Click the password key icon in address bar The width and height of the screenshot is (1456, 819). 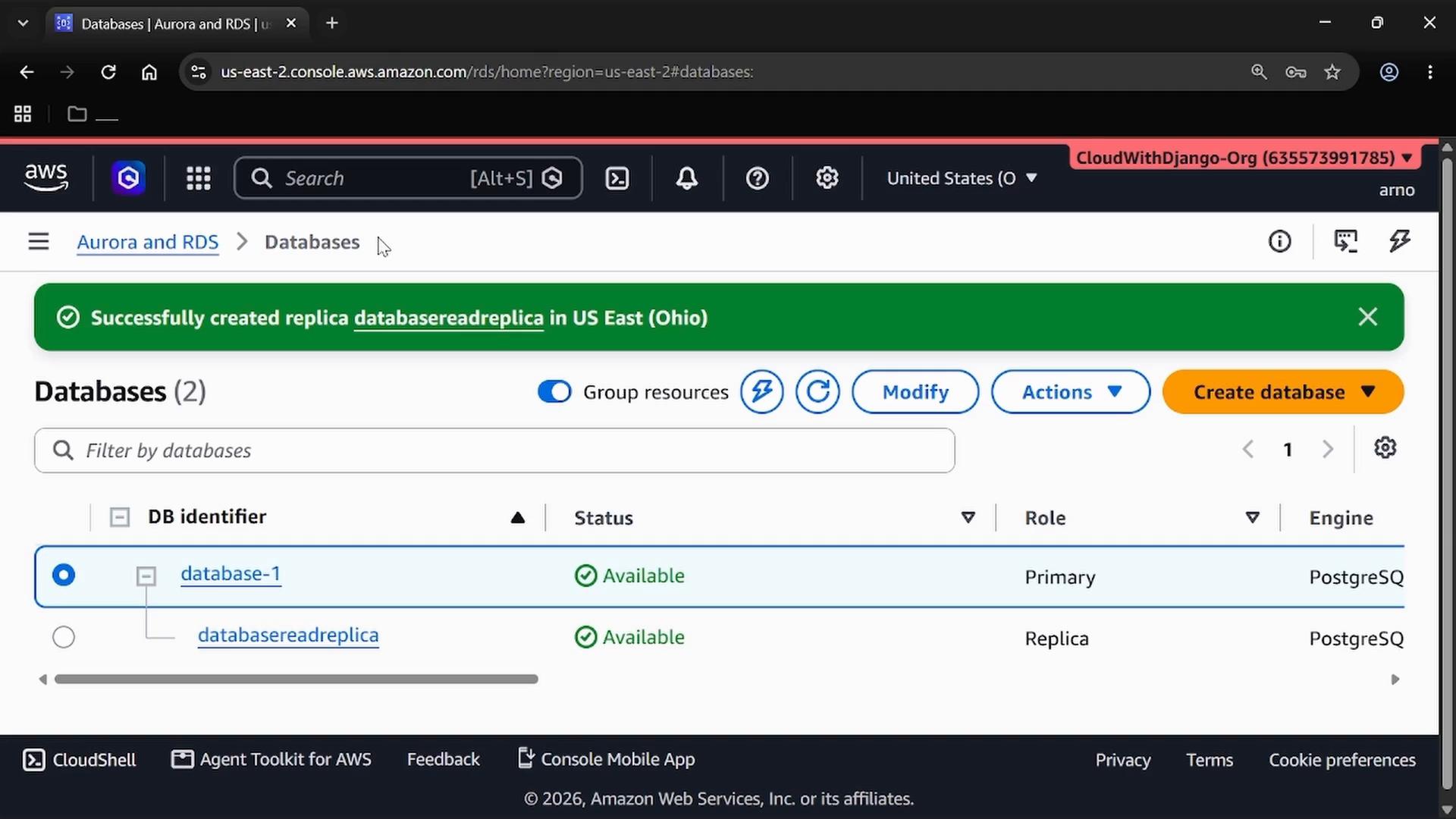point(1296,72)
